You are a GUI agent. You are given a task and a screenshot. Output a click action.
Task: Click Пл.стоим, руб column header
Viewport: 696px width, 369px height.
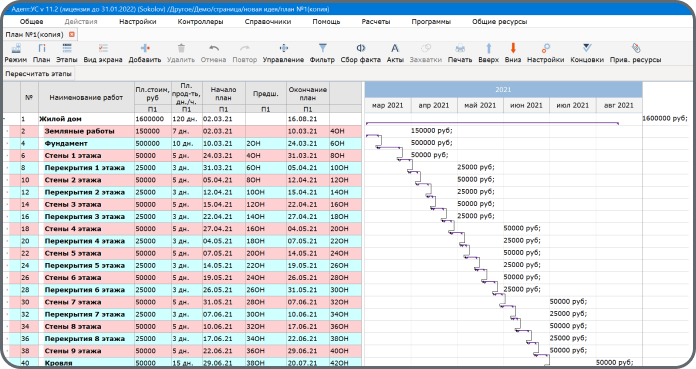pyautogui.click(x=152, y=94)
